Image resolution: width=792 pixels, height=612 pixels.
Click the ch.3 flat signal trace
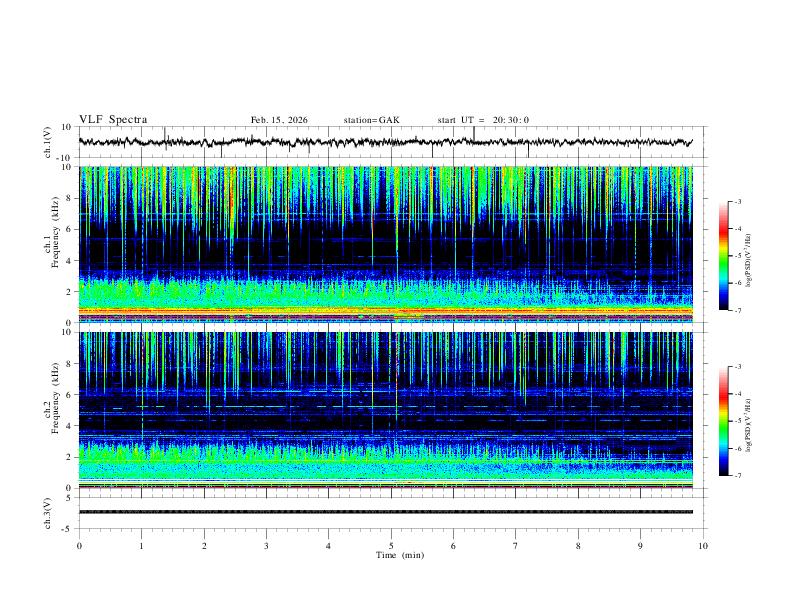point(385,512)
